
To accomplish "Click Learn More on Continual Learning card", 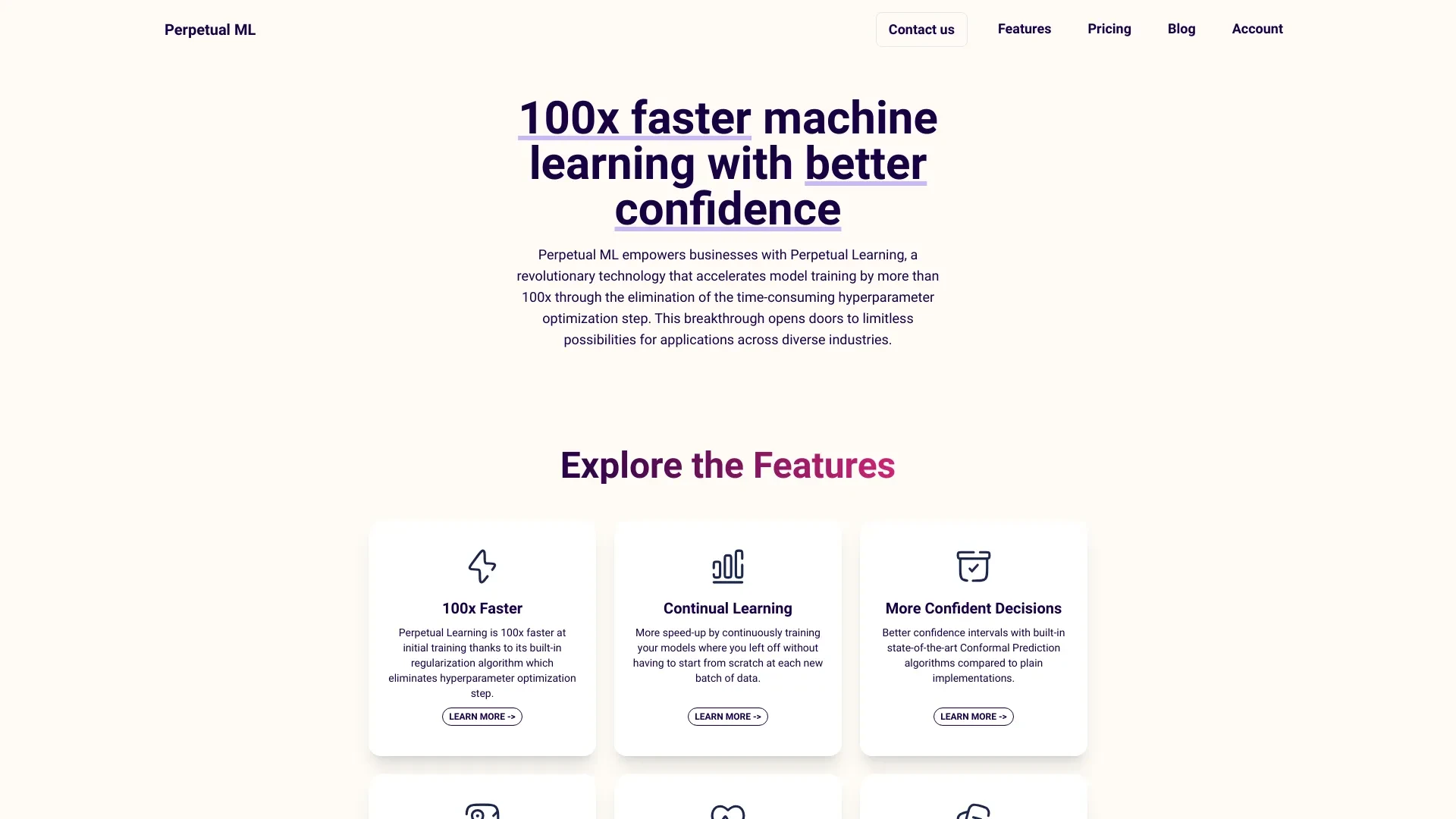I will pyautogui.click(x=727, y=716).
